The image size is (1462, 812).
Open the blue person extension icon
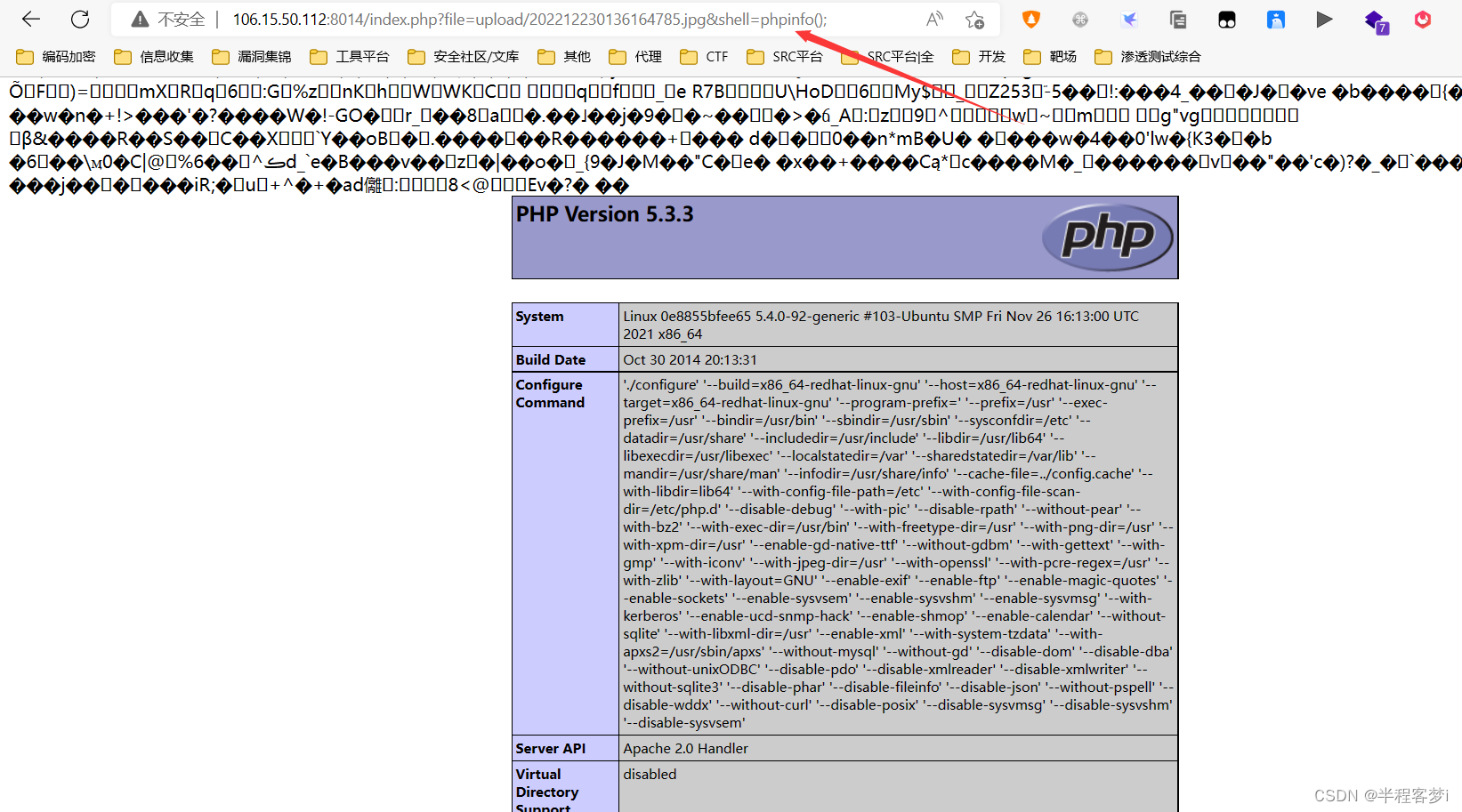(x=1276, y=20)
